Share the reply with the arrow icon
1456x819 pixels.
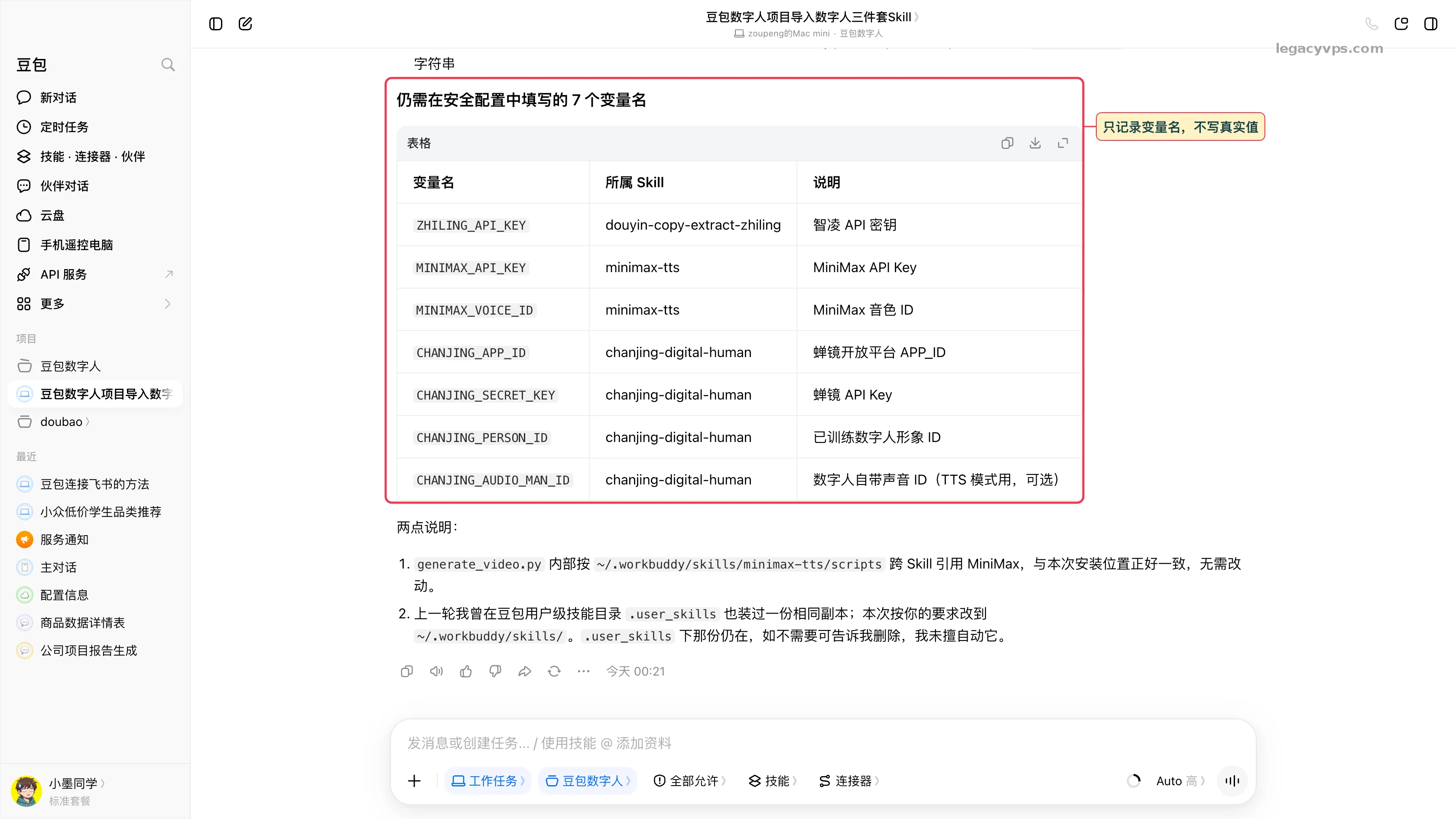[x=524, y=671]
